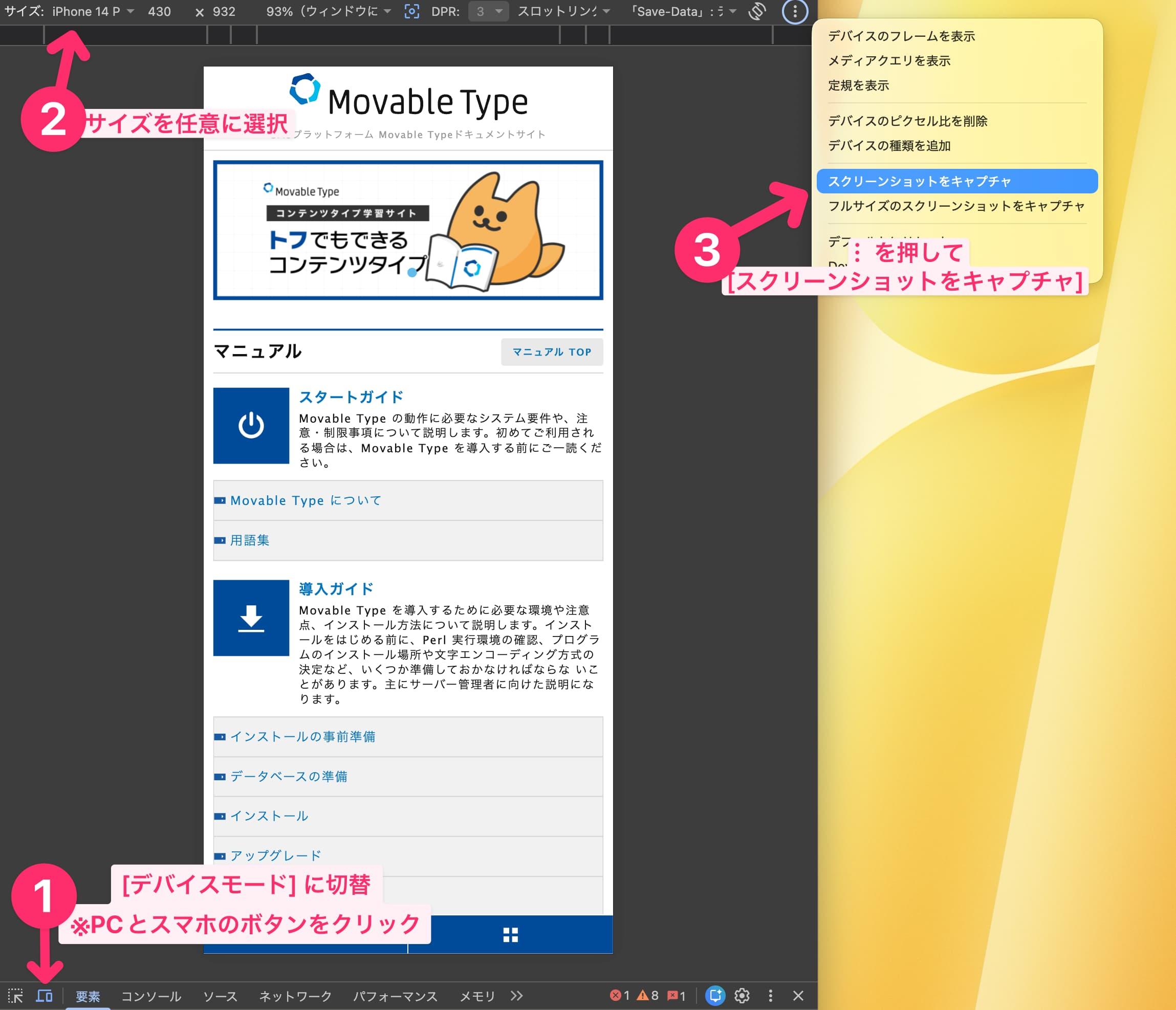The width and height of the screenshot is (1176, 1010).
Task: Open the 導入ガイド heading link
Action: [336, 589]
